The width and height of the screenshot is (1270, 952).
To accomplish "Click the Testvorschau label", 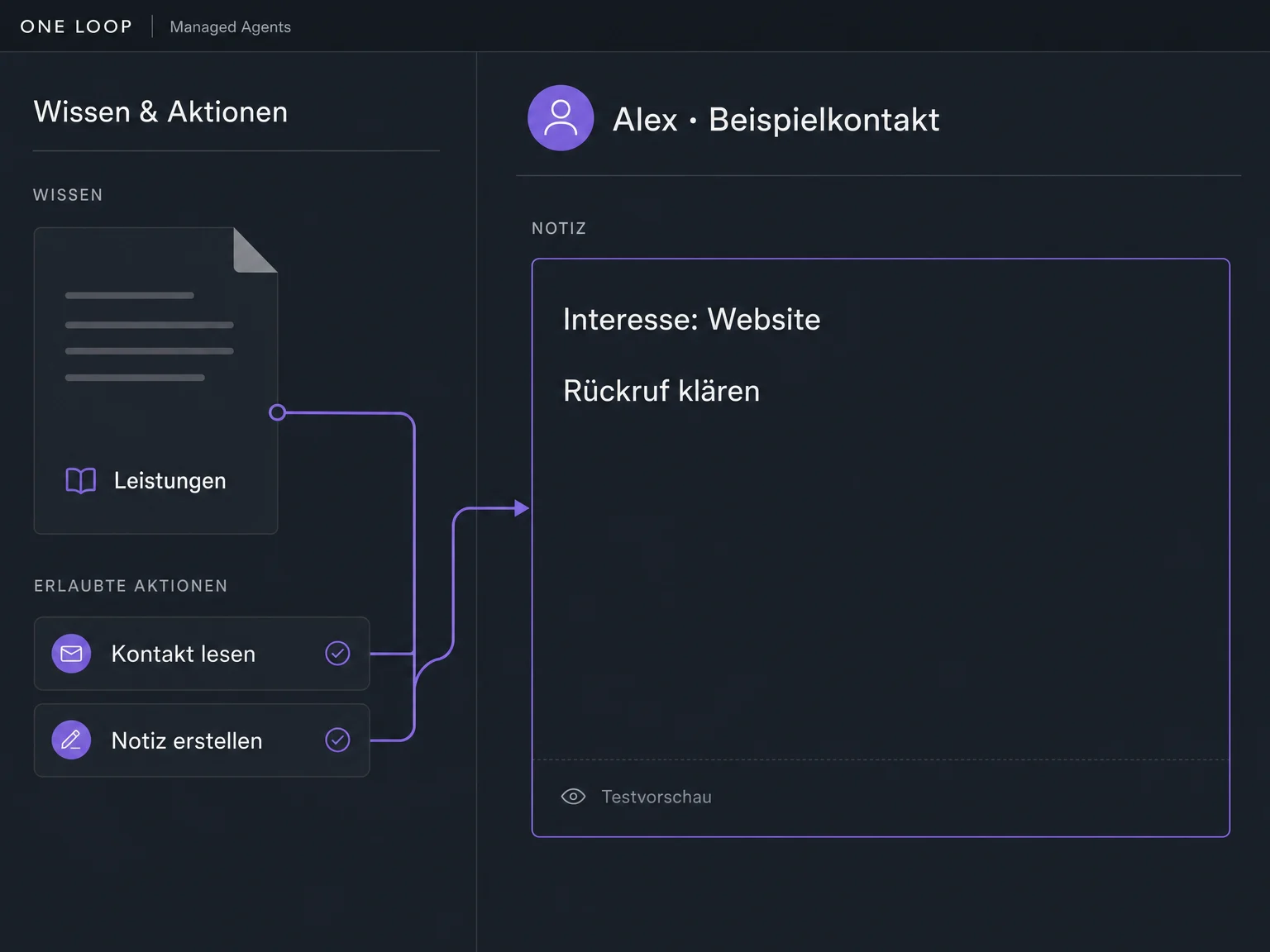I will coord(656,797).
